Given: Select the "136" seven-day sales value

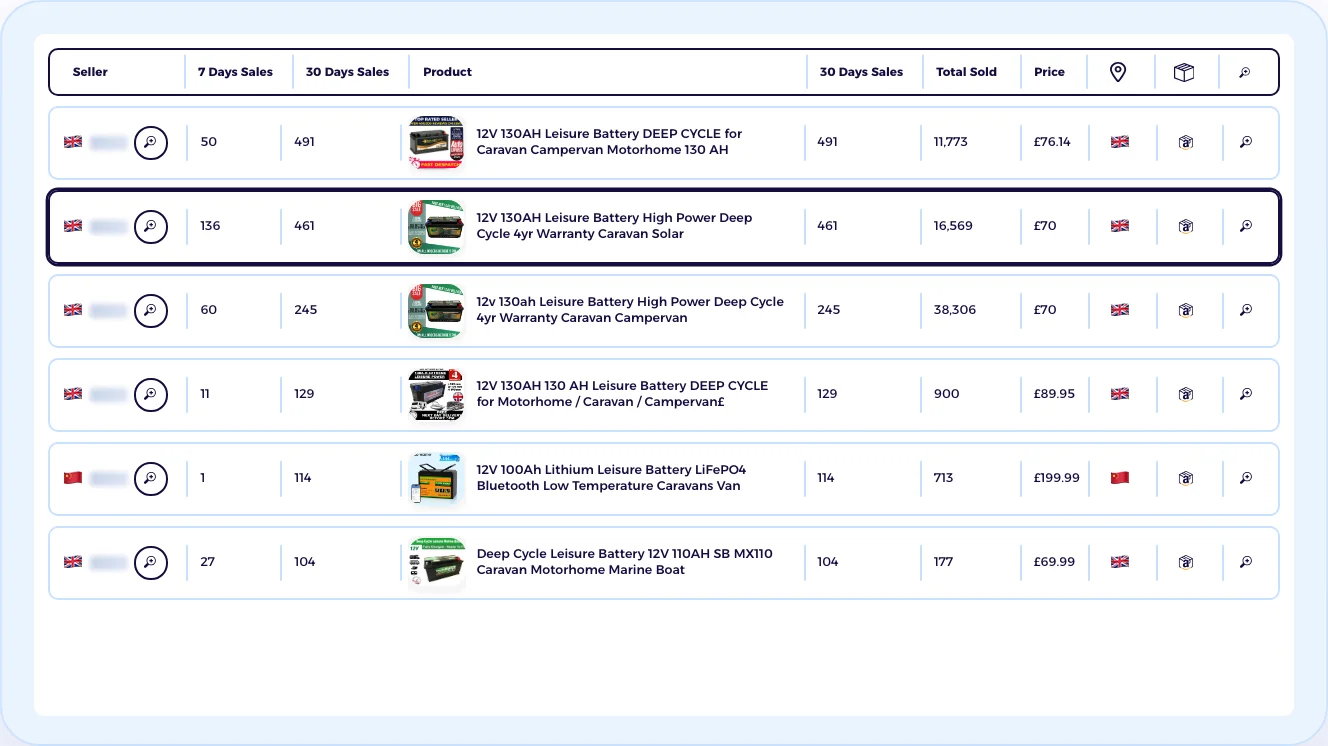Looking at the screenshot, I should coord(210,226).
